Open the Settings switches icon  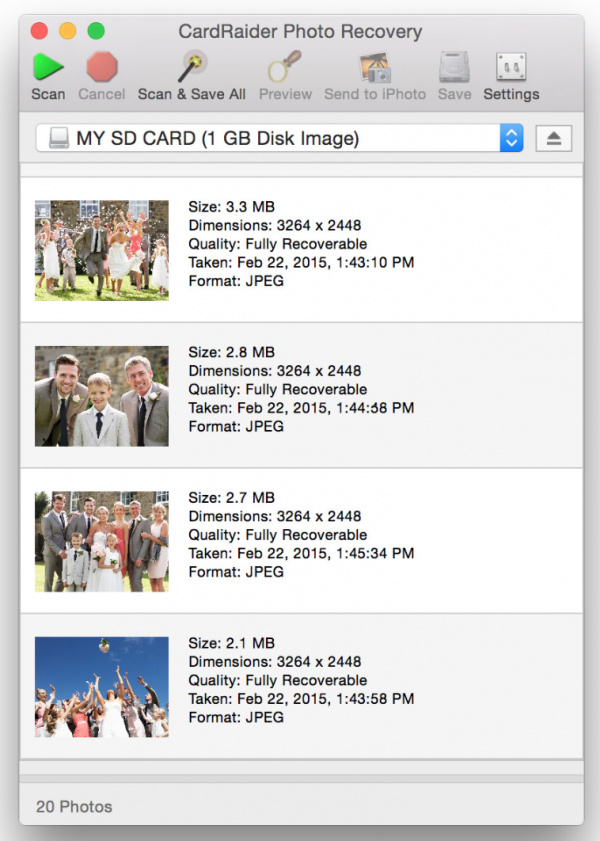(x=511, y=68)
